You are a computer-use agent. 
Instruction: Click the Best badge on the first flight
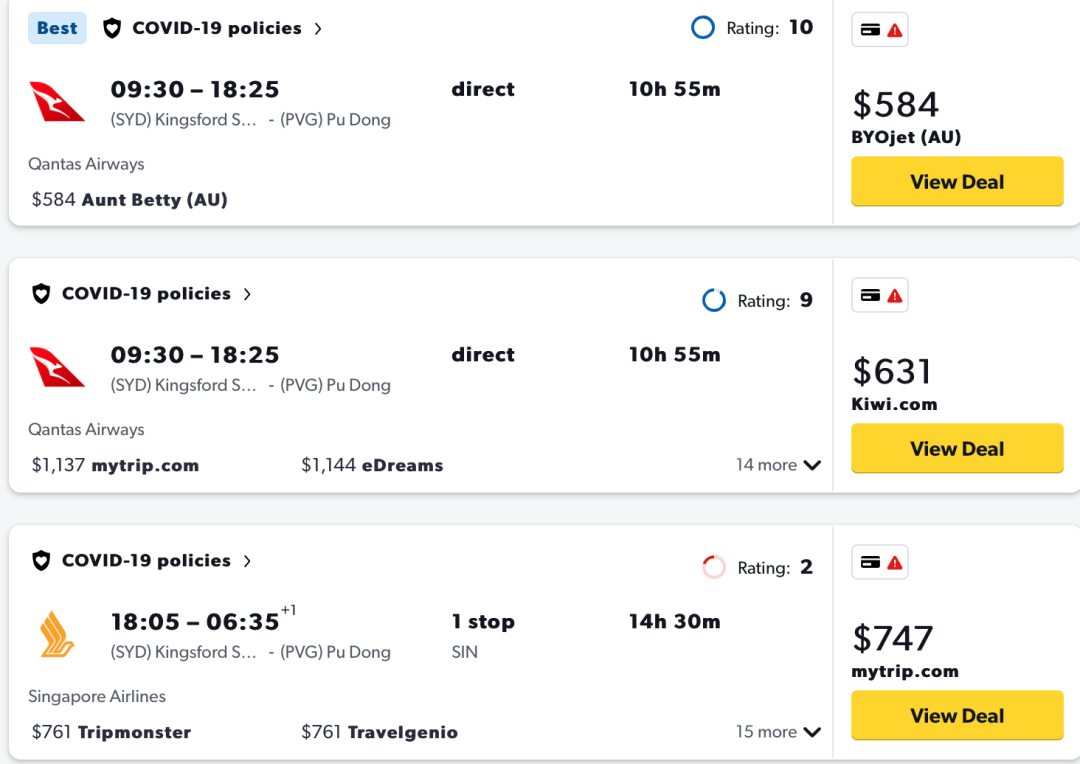(57, 28)
